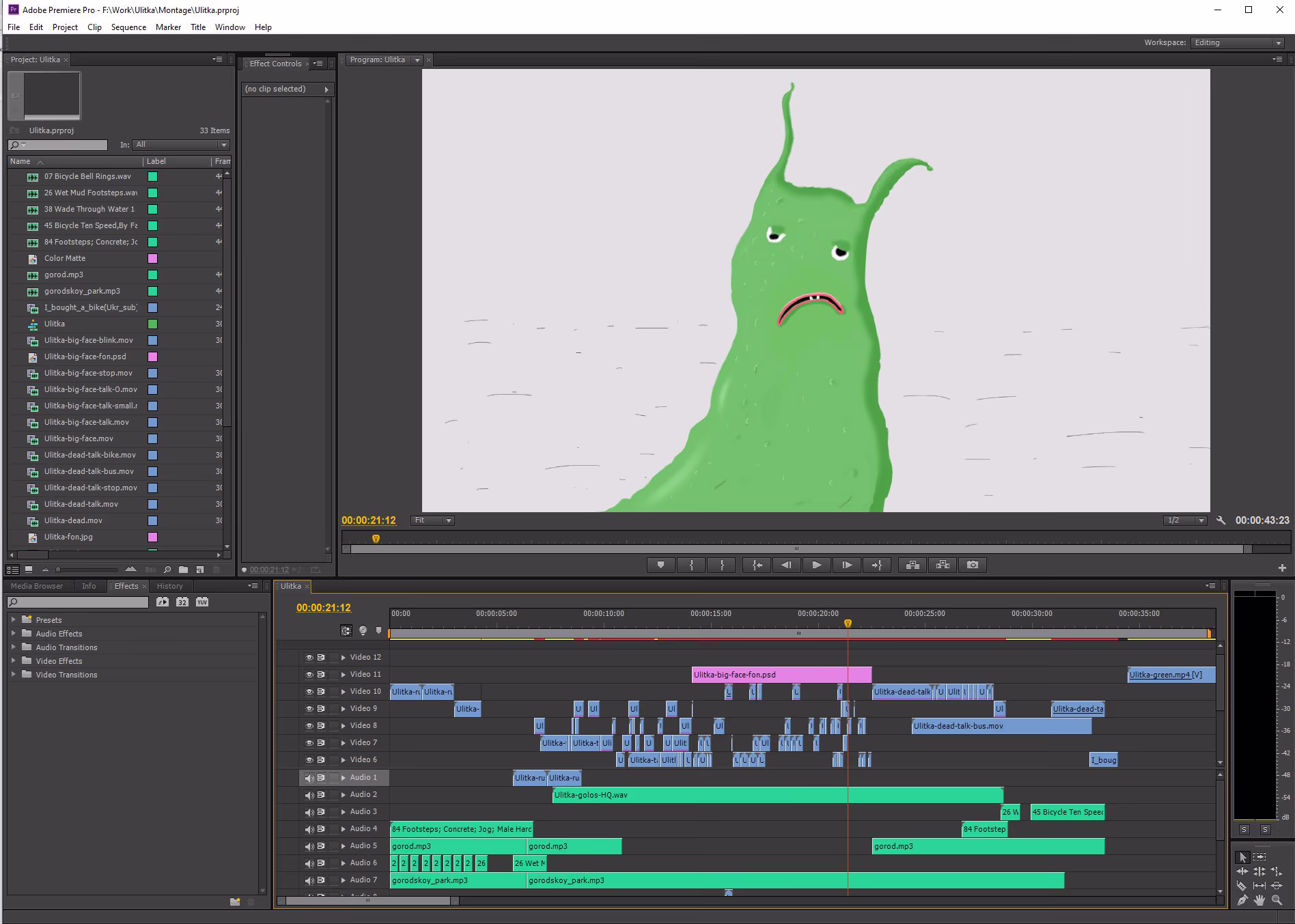
Task: Open the Clip menu
Action: click(x=94, y=27)
